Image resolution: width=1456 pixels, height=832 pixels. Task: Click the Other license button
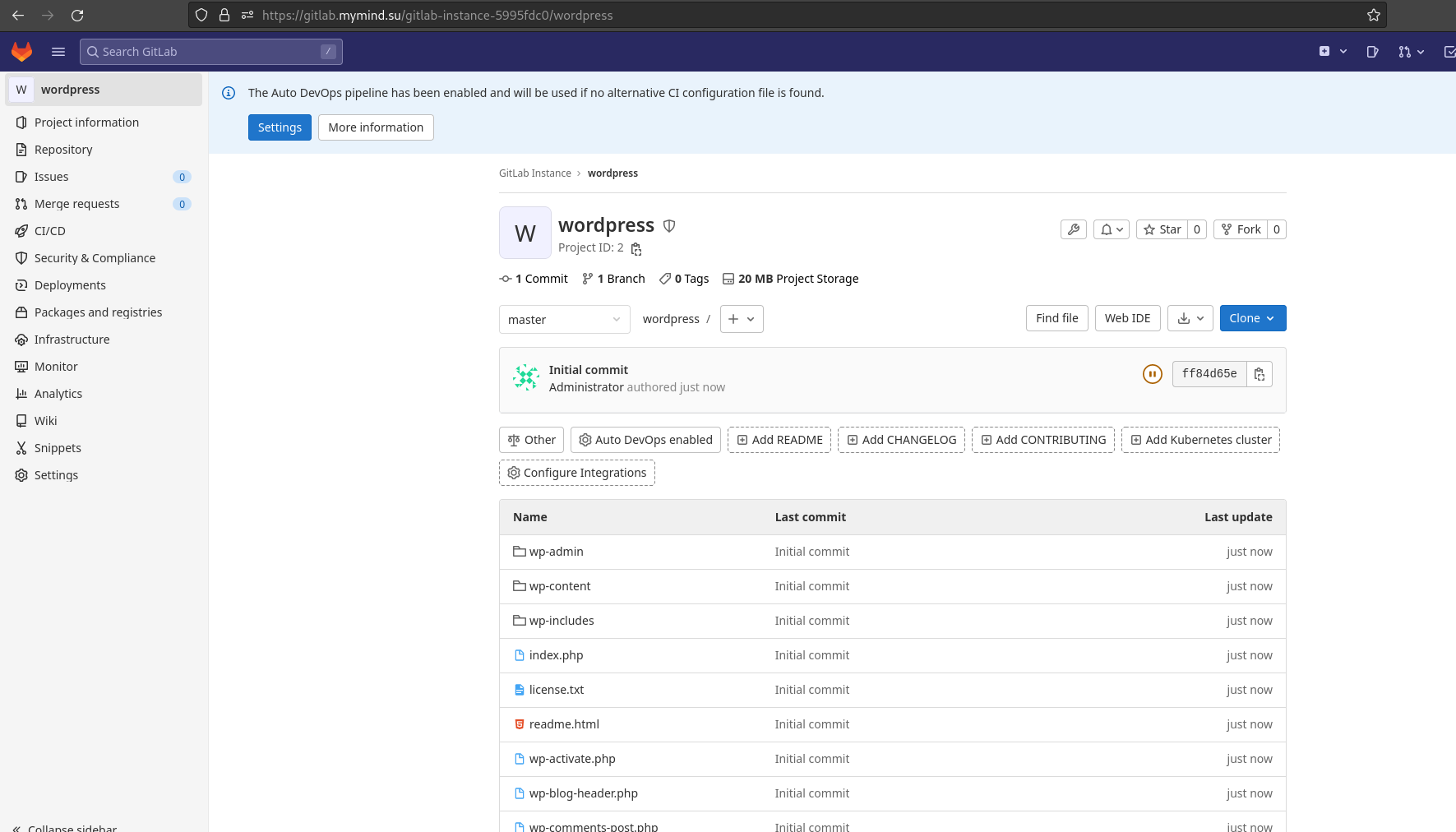coord(531,440)
